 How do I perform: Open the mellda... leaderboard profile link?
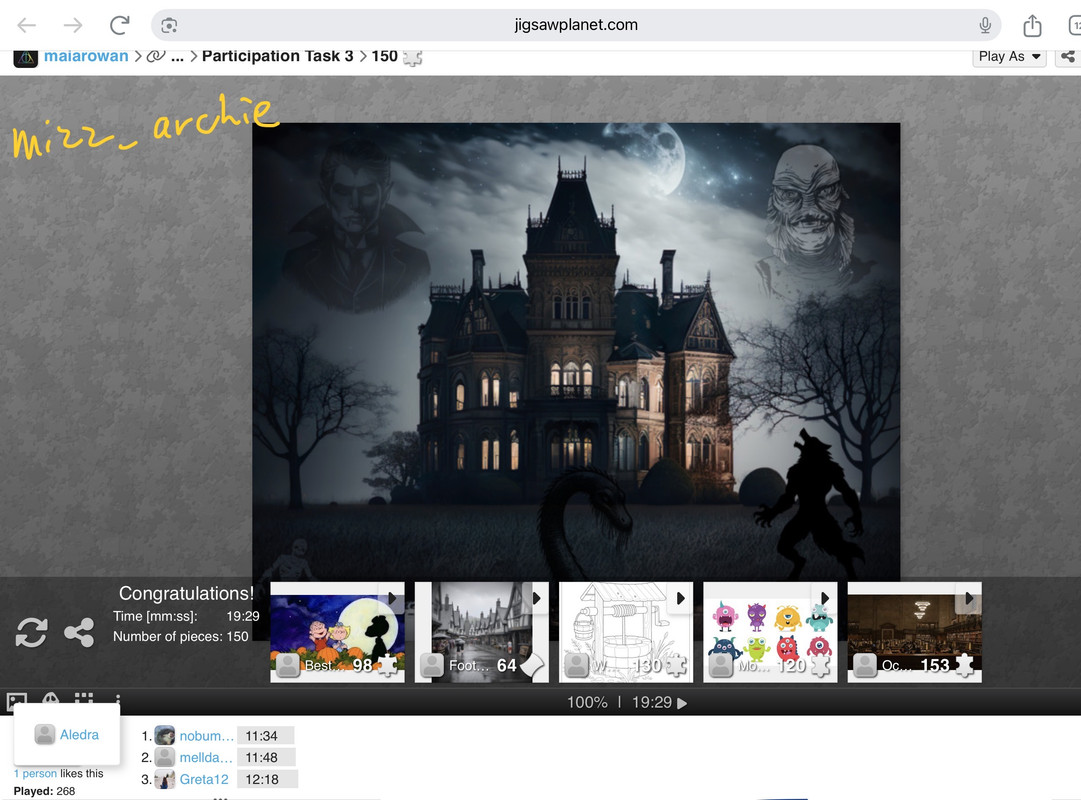(205, 757)
